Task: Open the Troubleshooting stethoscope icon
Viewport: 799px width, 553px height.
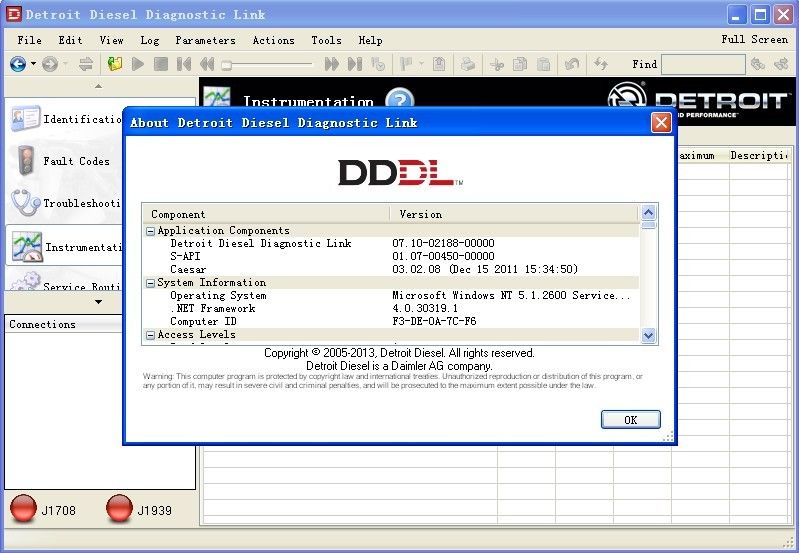Action: point(25,202)
